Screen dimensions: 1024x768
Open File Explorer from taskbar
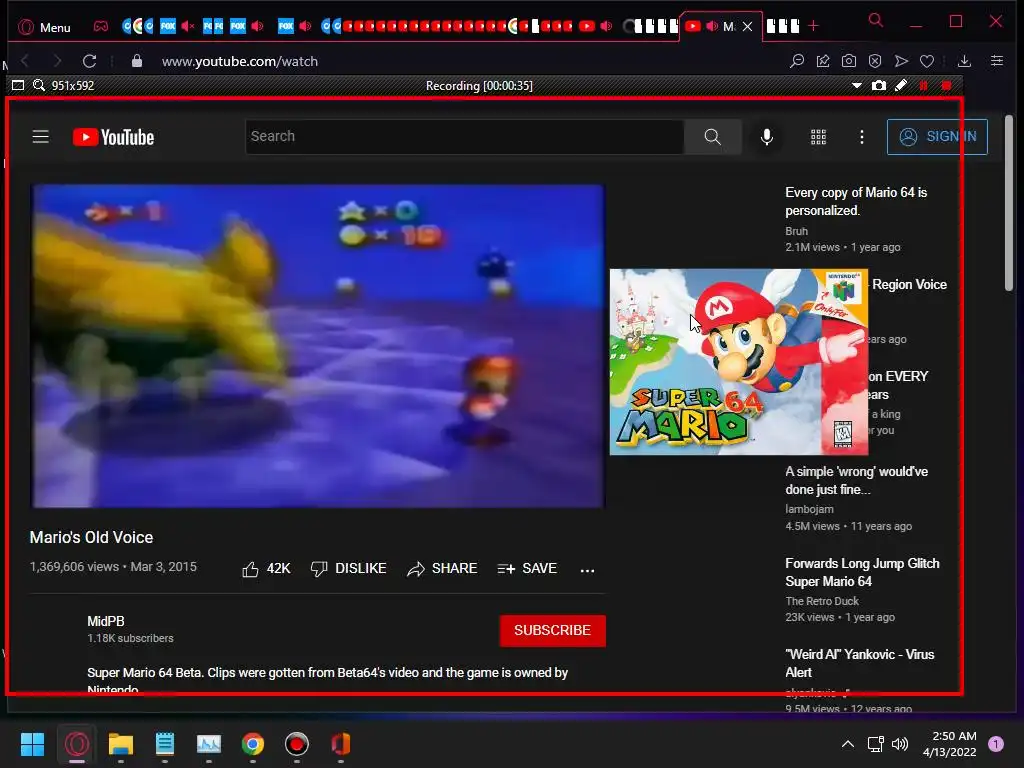[121, 744]
